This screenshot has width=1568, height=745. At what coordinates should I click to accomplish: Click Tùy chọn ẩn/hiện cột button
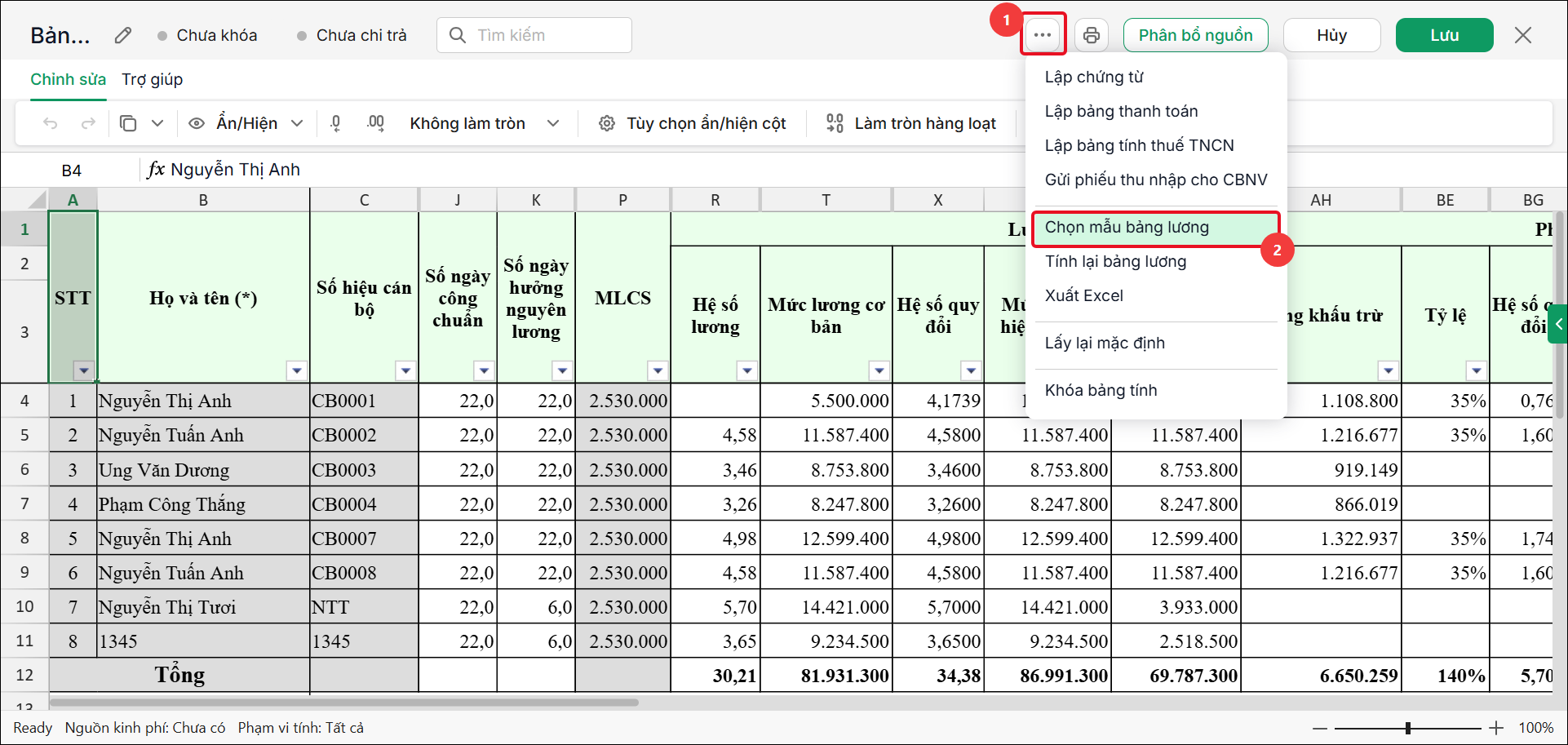692,123
